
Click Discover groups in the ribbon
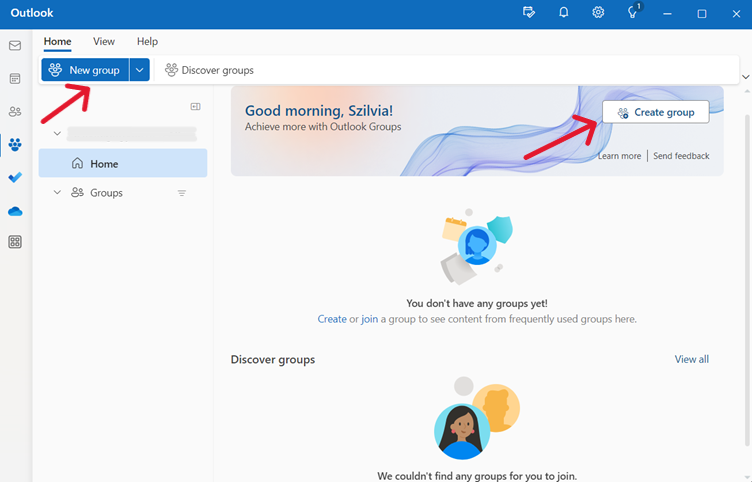click(x=209, y=70)
